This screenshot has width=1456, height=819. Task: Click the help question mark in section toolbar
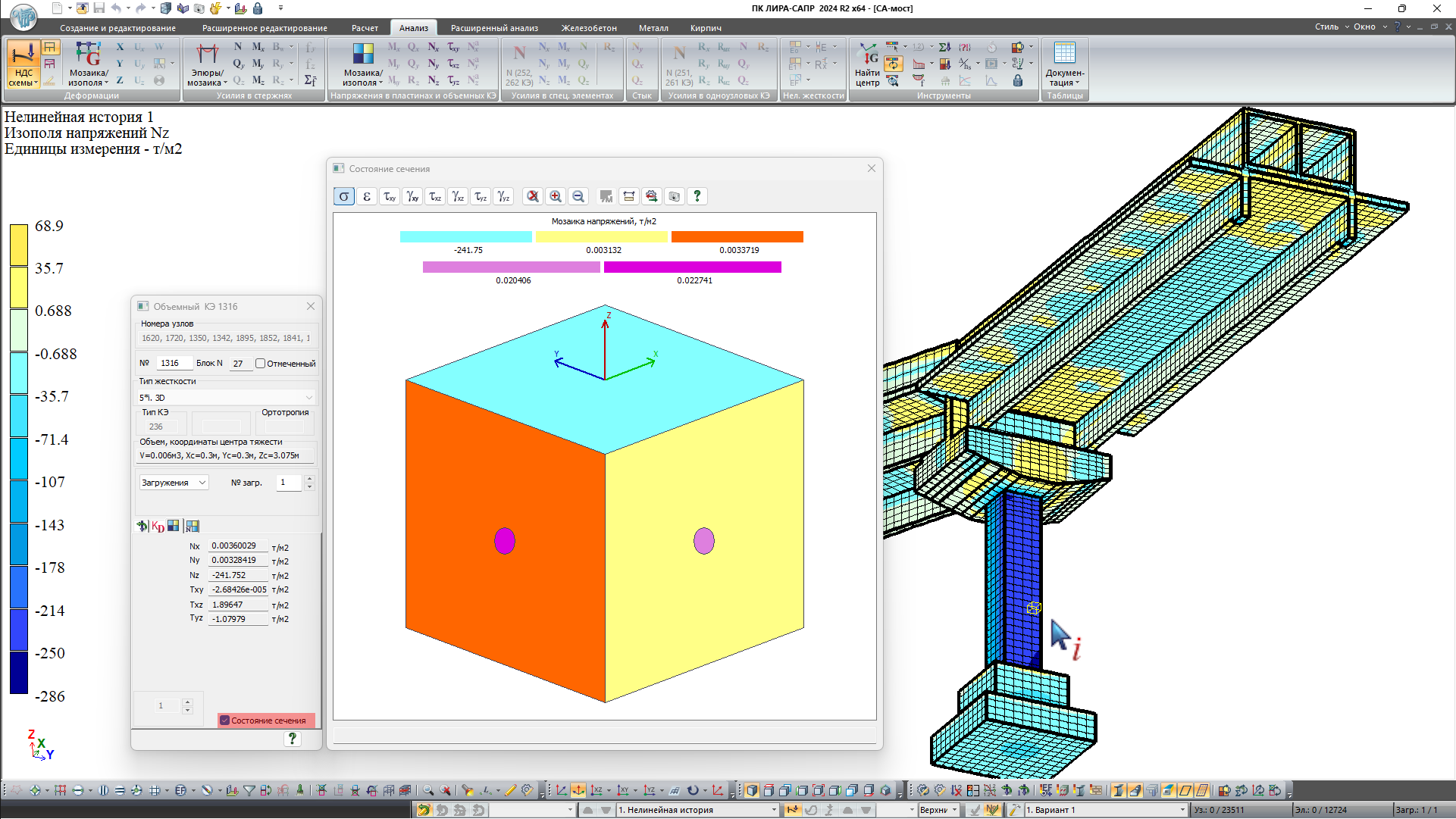[x=697, y=196]
